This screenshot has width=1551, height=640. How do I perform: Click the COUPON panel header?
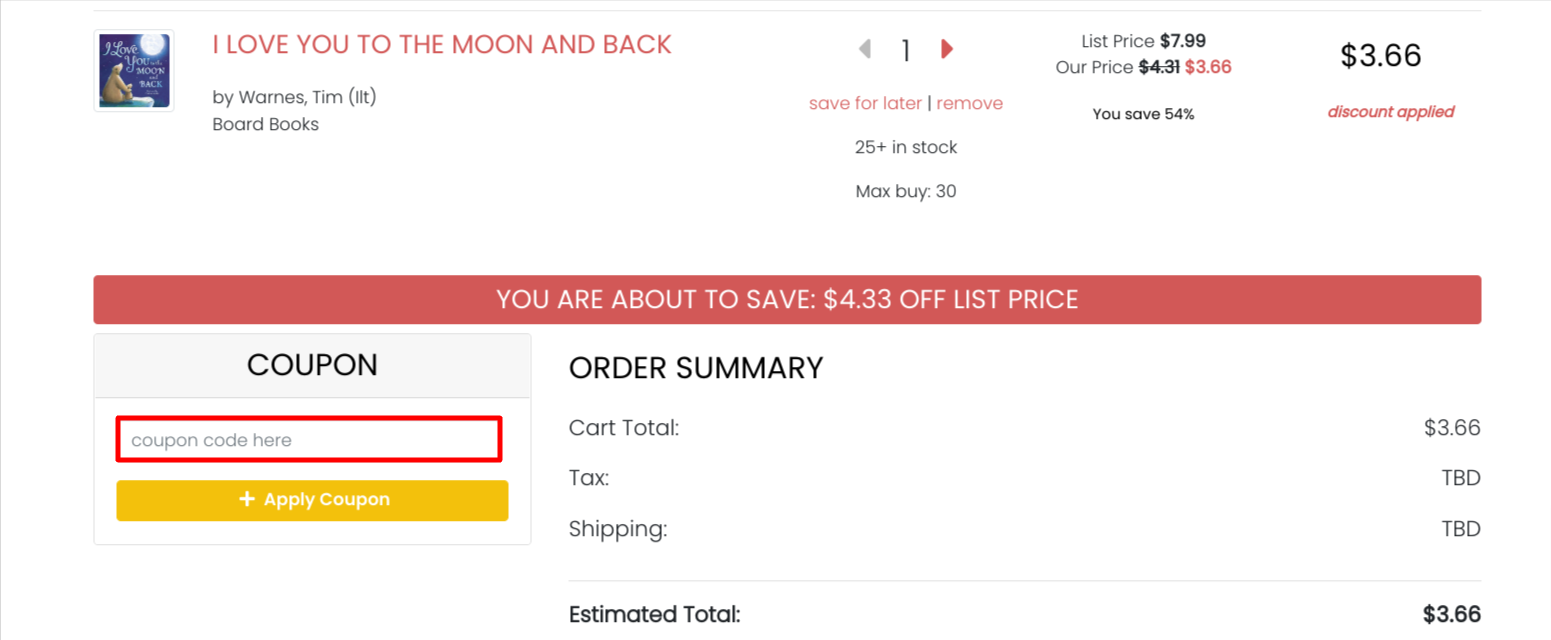tap(311, 364)
